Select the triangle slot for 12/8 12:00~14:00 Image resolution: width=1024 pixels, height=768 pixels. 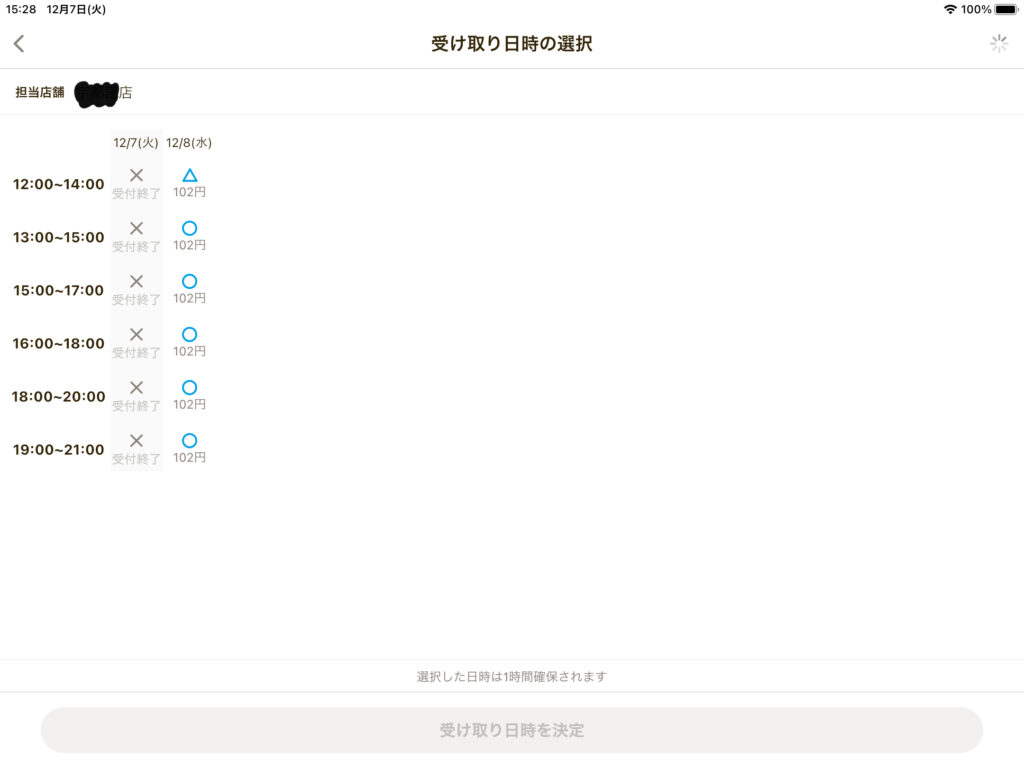[189, 176]
